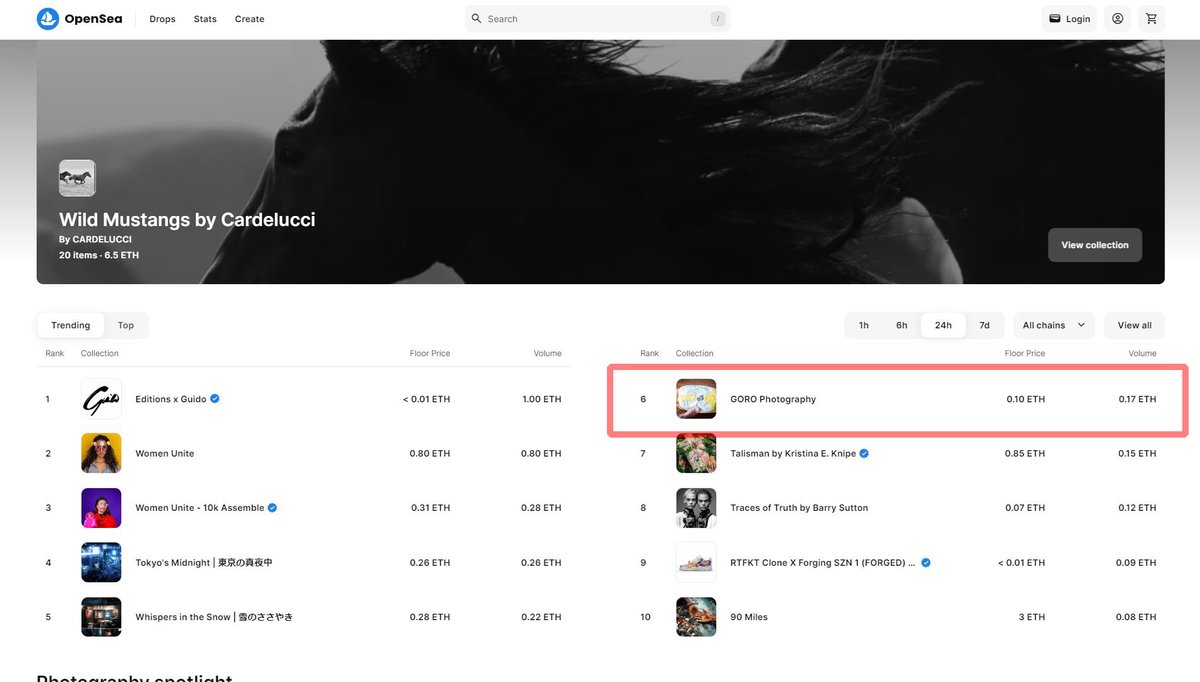This screenshot has width=1200, height=682.
Task: Click verified badge beside Women Unite - 10k Assemble
Action: (x=272, y=508)
